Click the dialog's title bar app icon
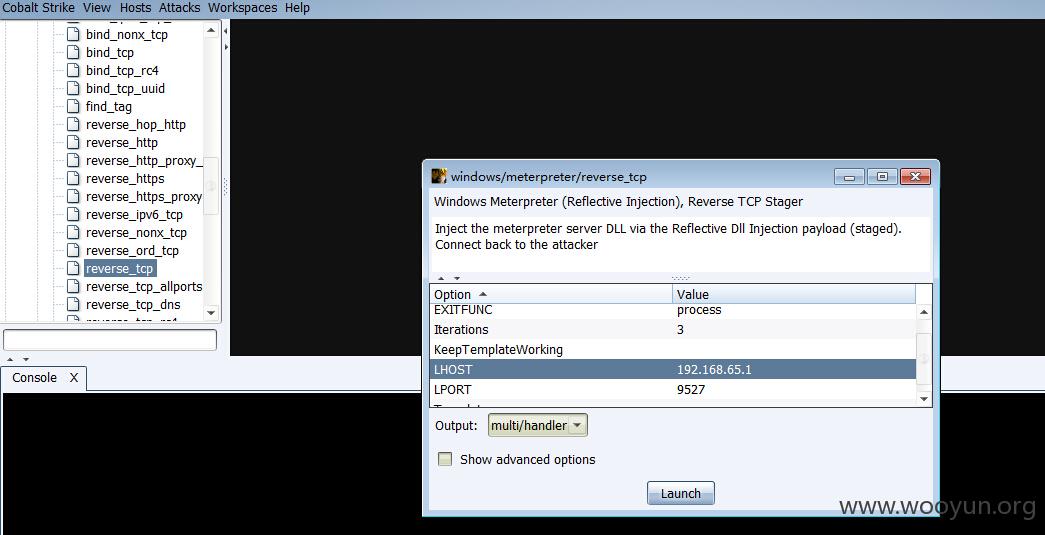 439,177
